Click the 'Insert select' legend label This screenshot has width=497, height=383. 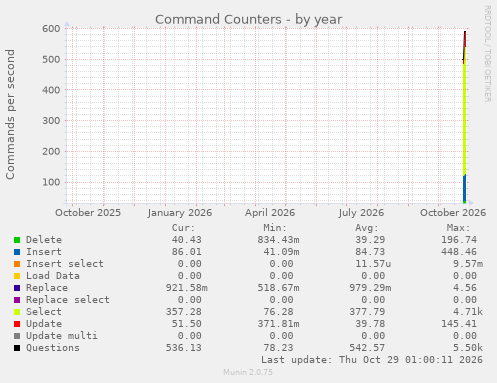[x=65, y=264]
